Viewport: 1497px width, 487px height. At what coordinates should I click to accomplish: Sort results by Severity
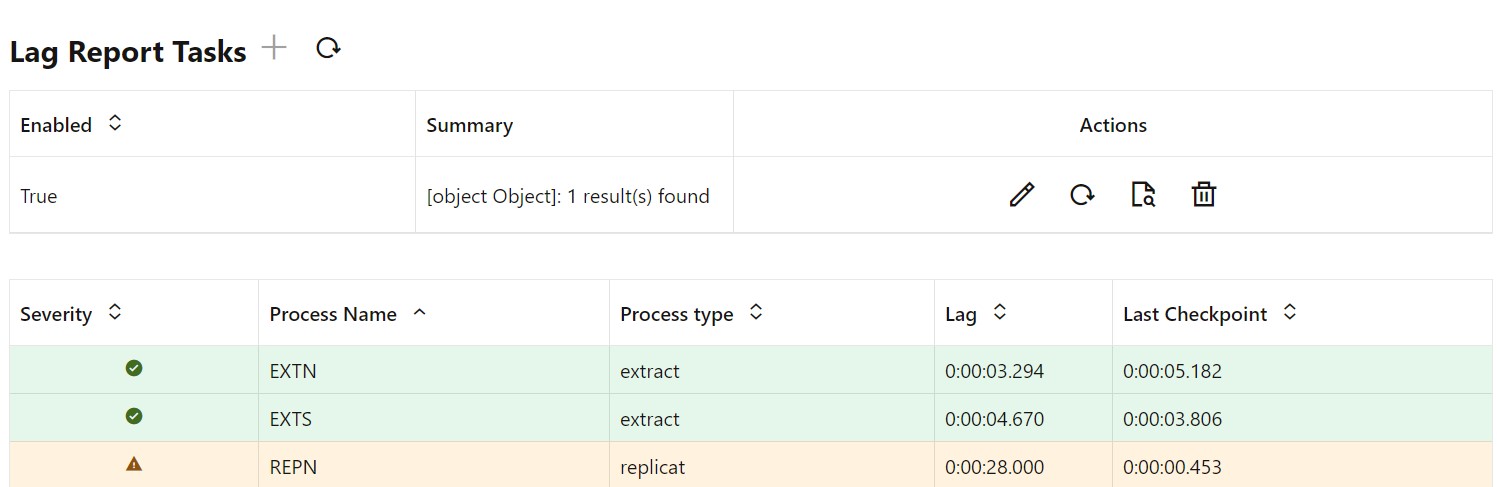click(x=115, y=313)
